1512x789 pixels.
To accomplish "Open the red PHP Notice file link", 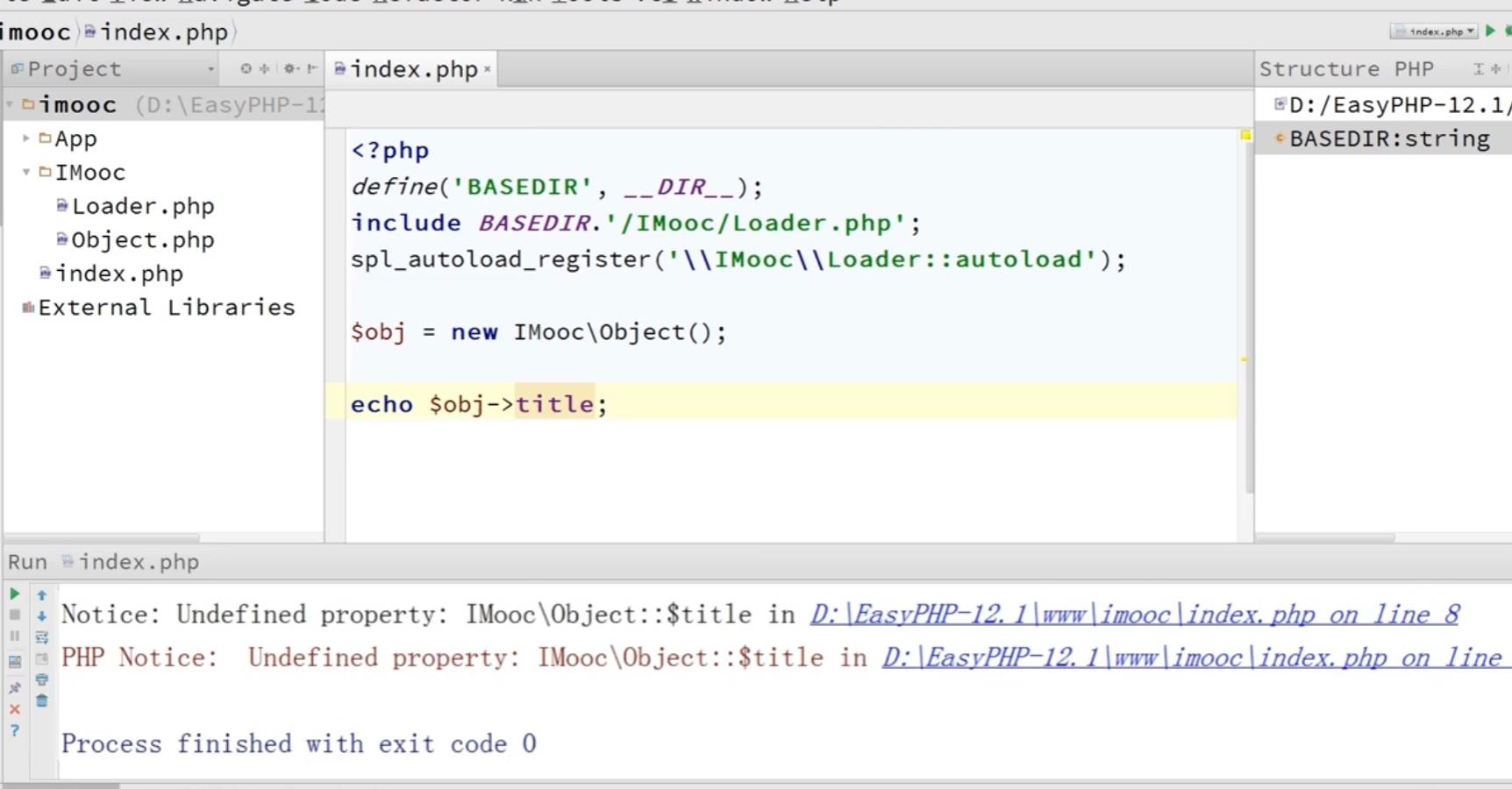I will pyautogui.click(x=1197, y=657).
